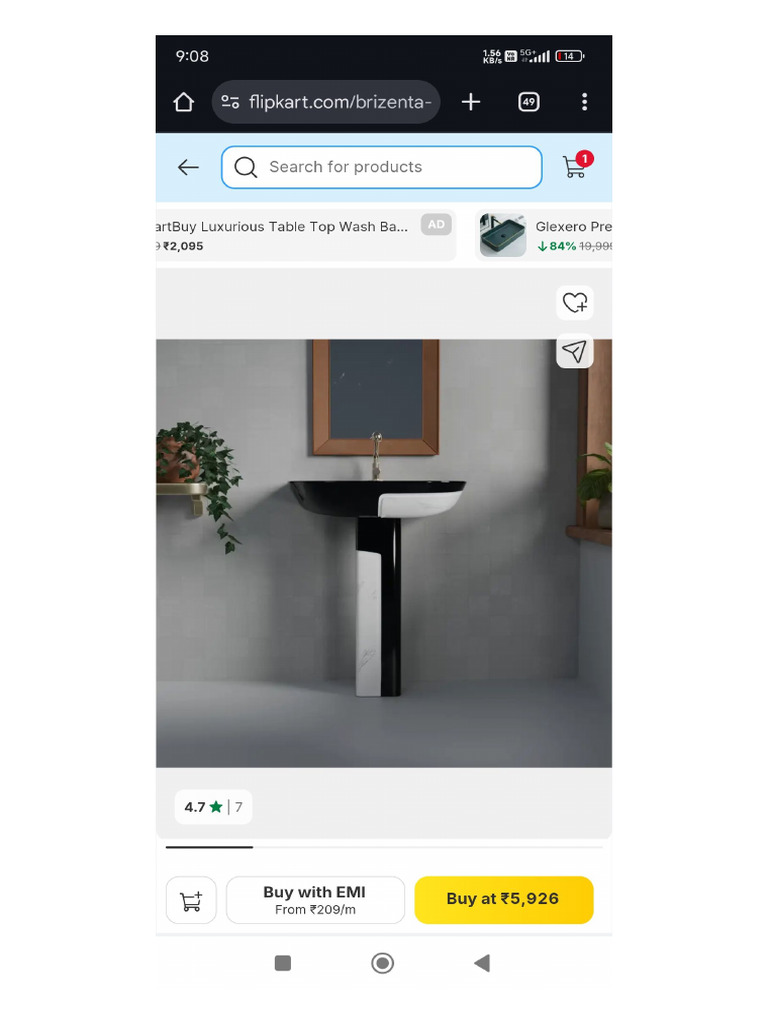768x1024 pixels.
Task: Choose Buy with EMI from ₹209/m
Action: pyautogui.click(x=315, y=900)
